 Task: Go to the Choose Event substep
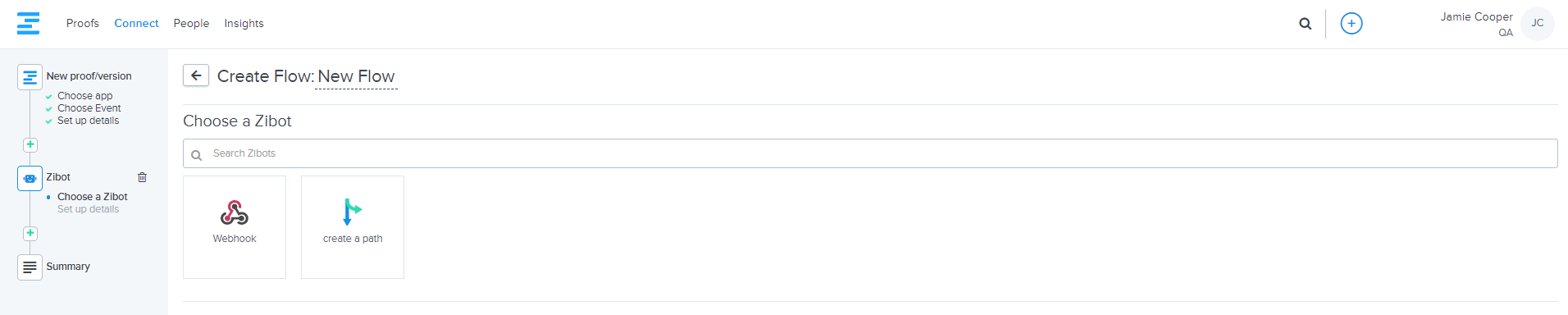(89, 108)
